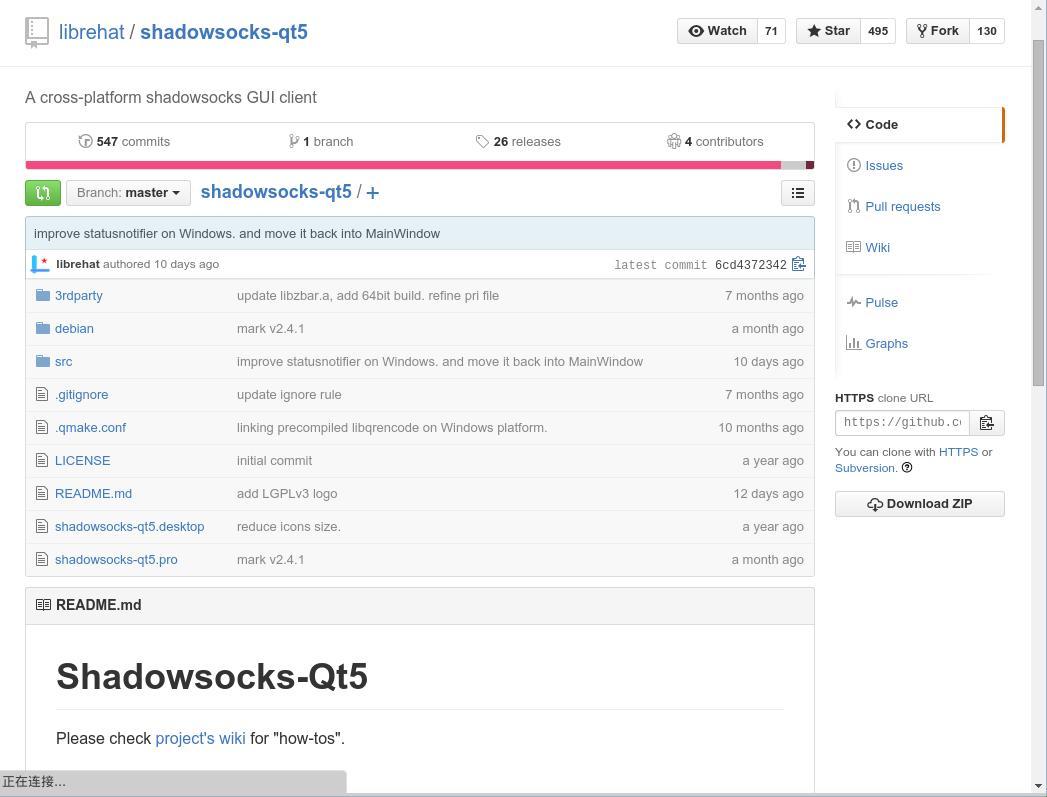
Task: Open the librehat owner link in the header
Action: point(91,32)
